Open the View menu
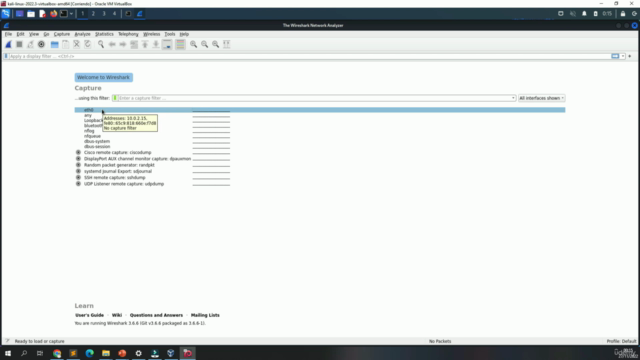Viewport: 640px width, 360px height. coord(34,34)
